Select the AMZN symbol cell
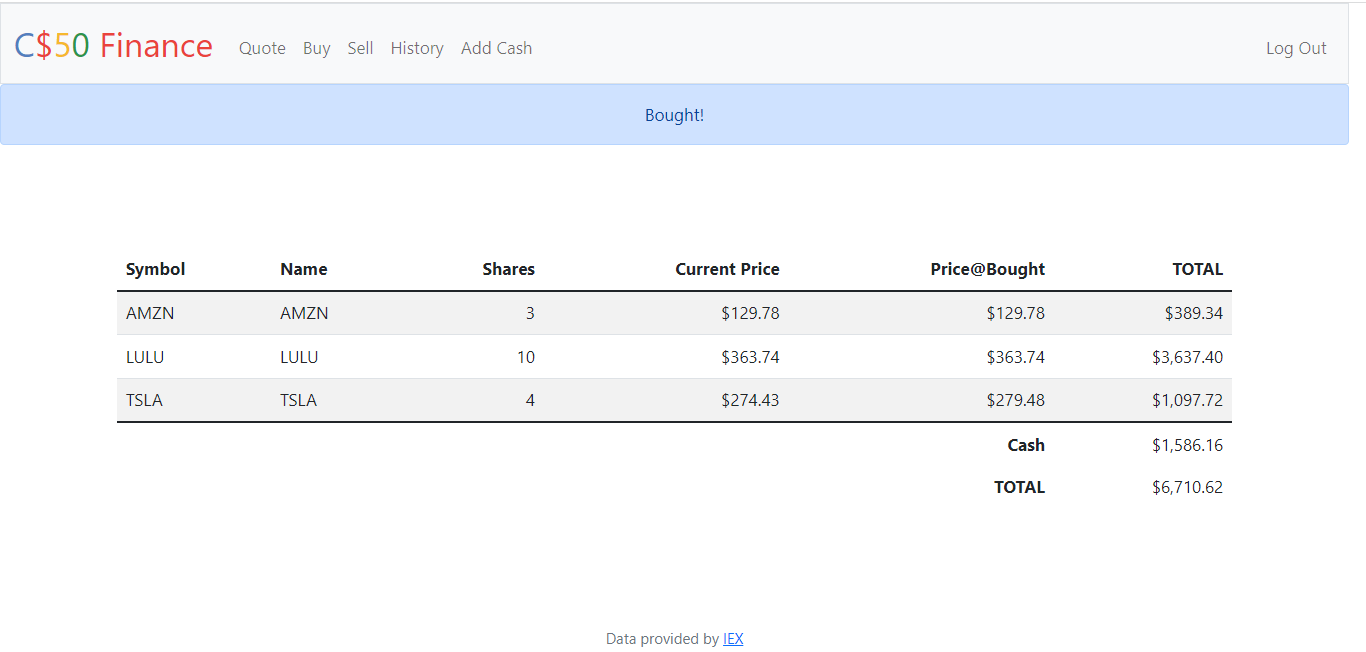Viewport: 1366px width, 652px height. tap(150, 313)
